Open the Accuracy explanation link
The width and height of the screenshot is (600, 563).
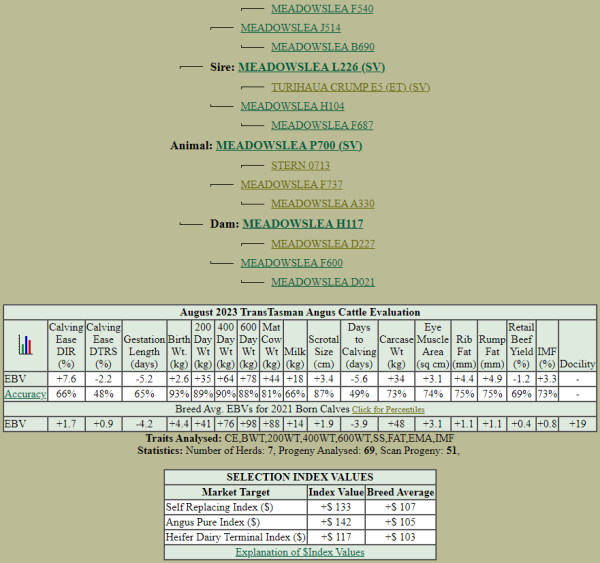pos(25,394)
